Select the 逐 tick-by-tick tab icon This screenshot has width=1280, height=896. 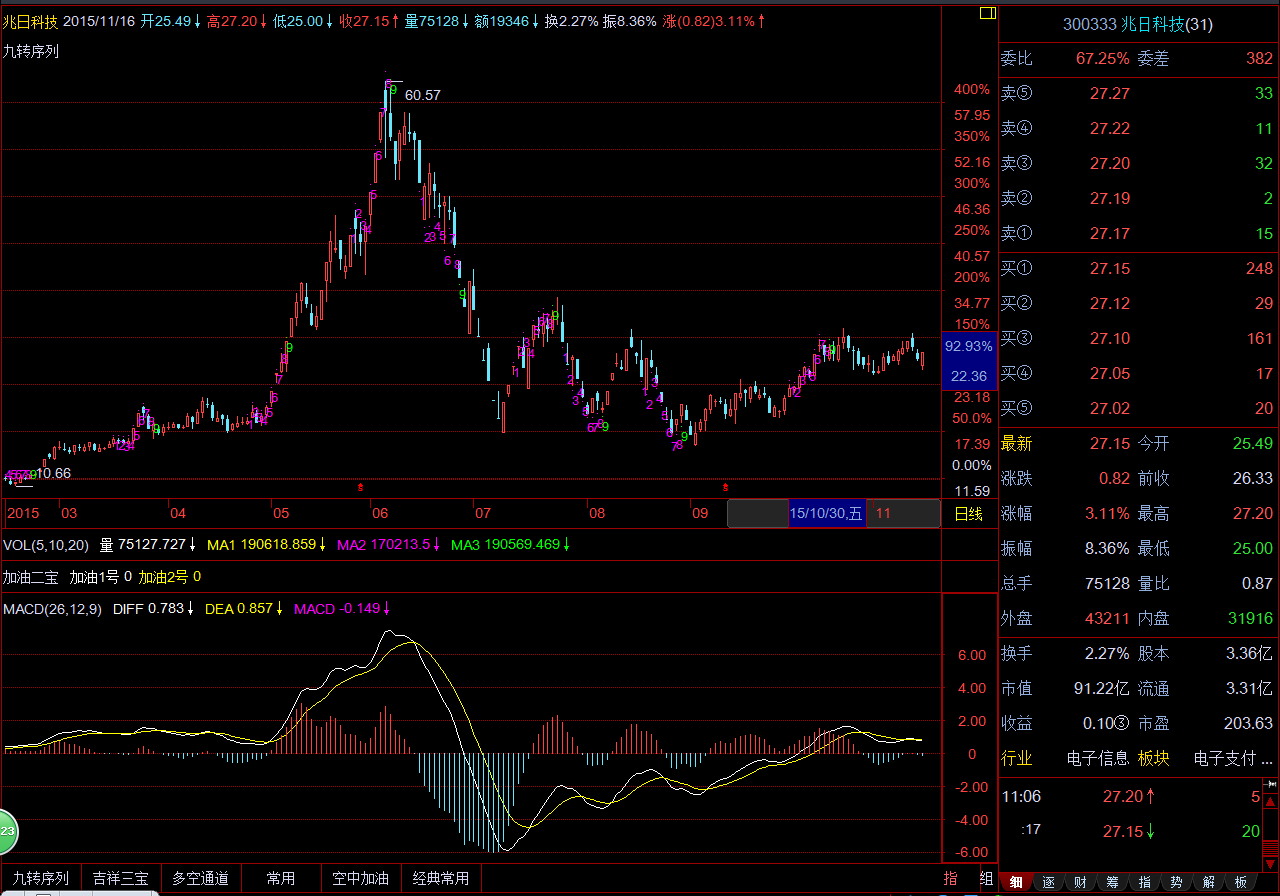1048,882
